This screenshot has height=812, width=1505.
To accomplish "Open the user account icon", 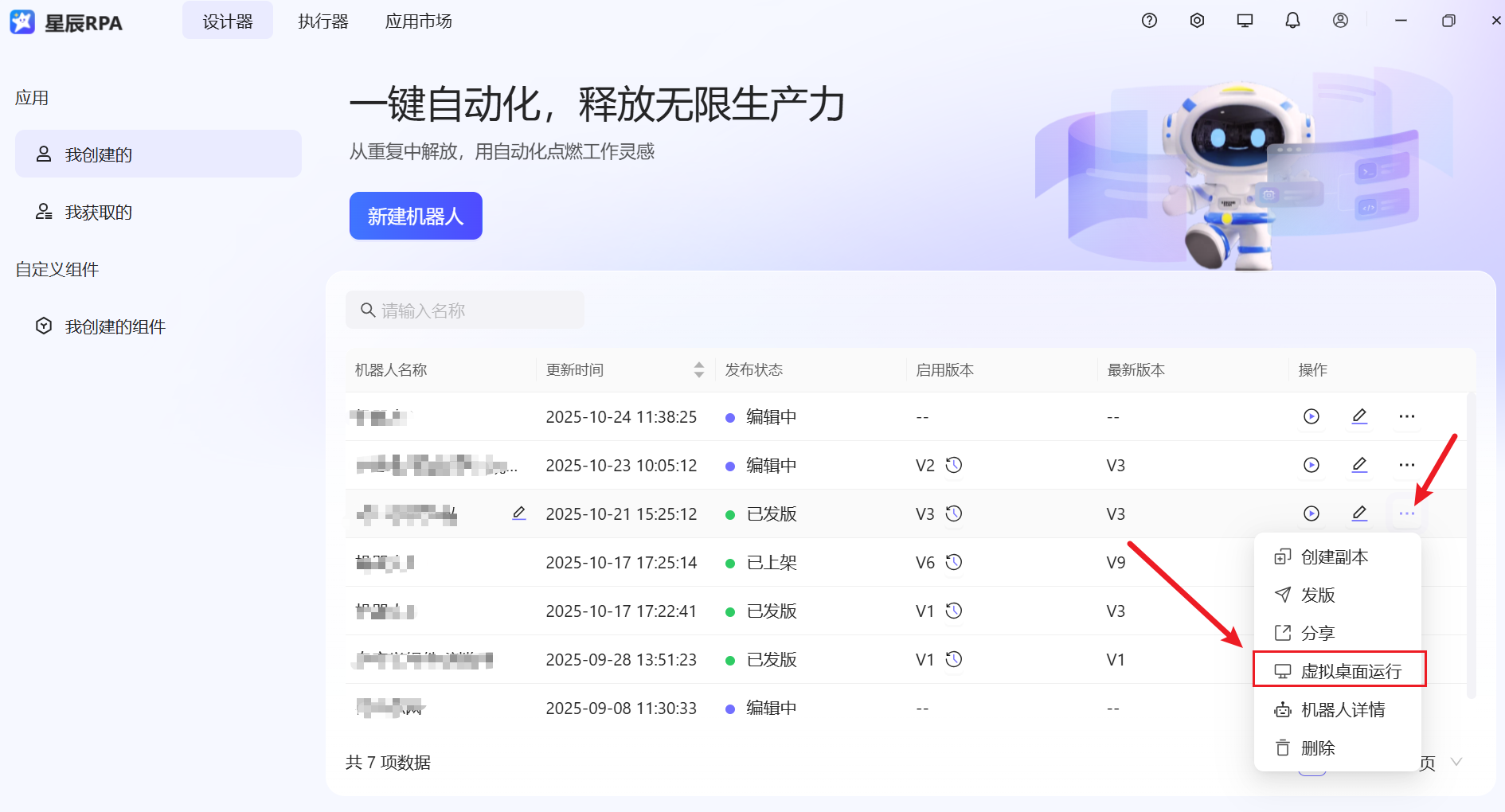I will [1340, 21].
